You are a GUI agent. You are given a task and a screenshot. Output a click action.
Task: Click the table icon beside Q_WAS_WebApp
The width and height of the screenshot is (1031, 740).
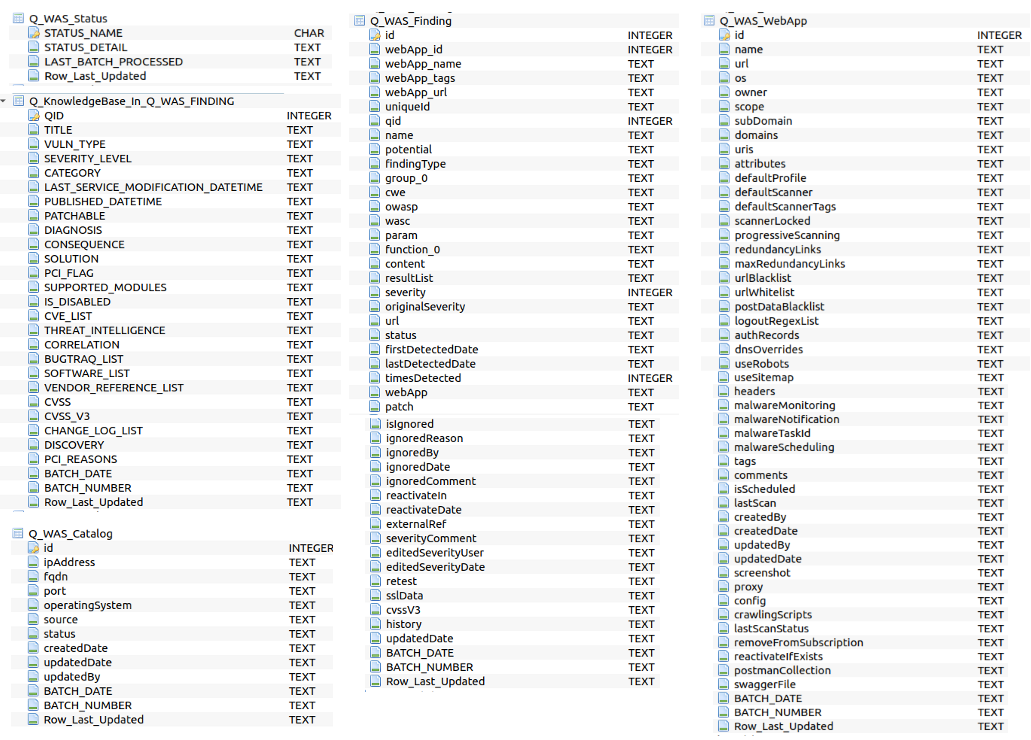709,20
